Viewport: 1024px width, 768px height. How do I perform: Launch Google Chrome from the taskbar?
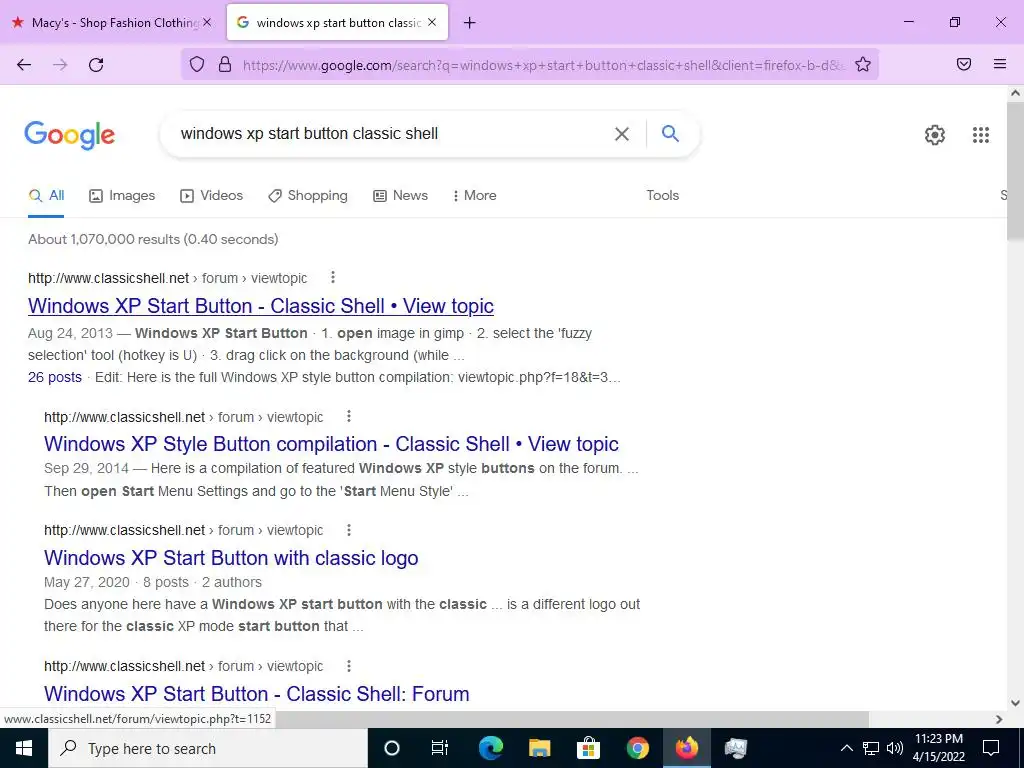coord(637,748)
